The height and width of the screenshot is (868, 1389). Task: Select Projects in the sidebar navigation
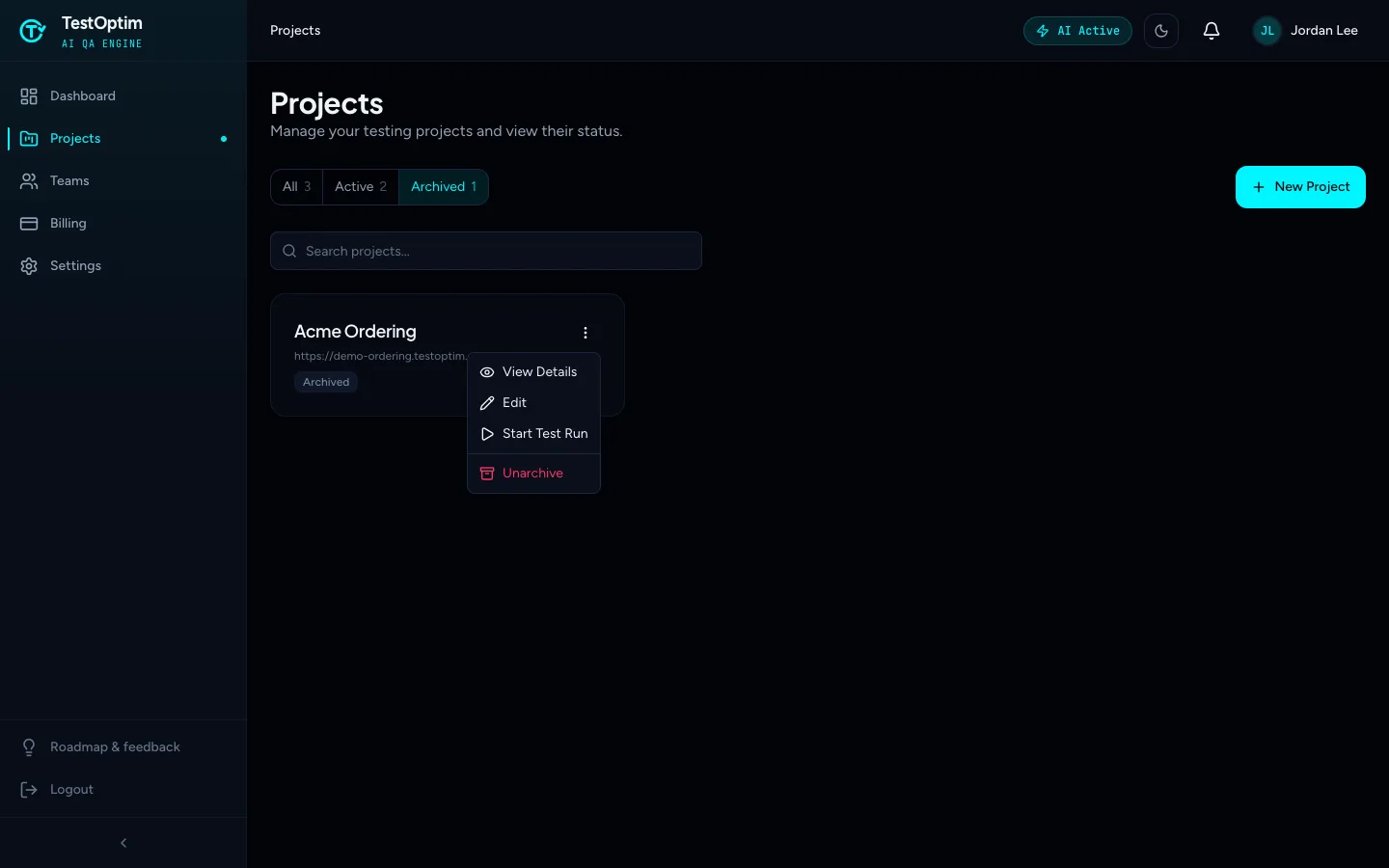click(x=123, y=139)
